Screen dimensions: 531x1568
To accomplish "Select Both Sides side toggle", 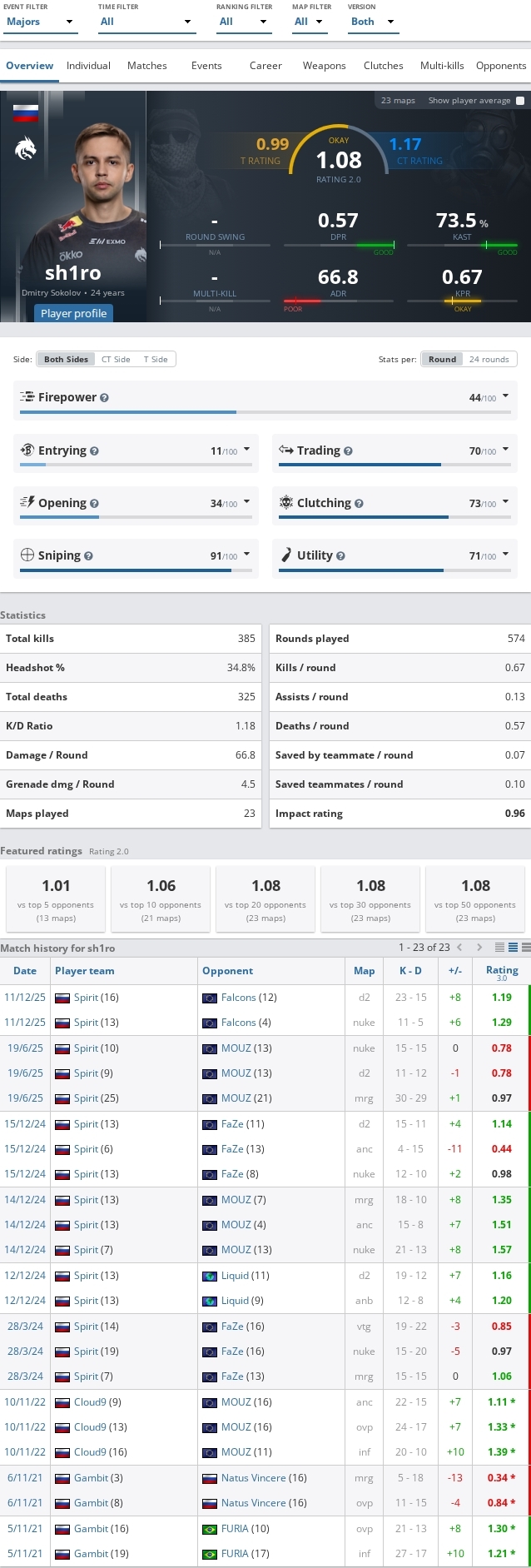I will (x=66, y=360).
